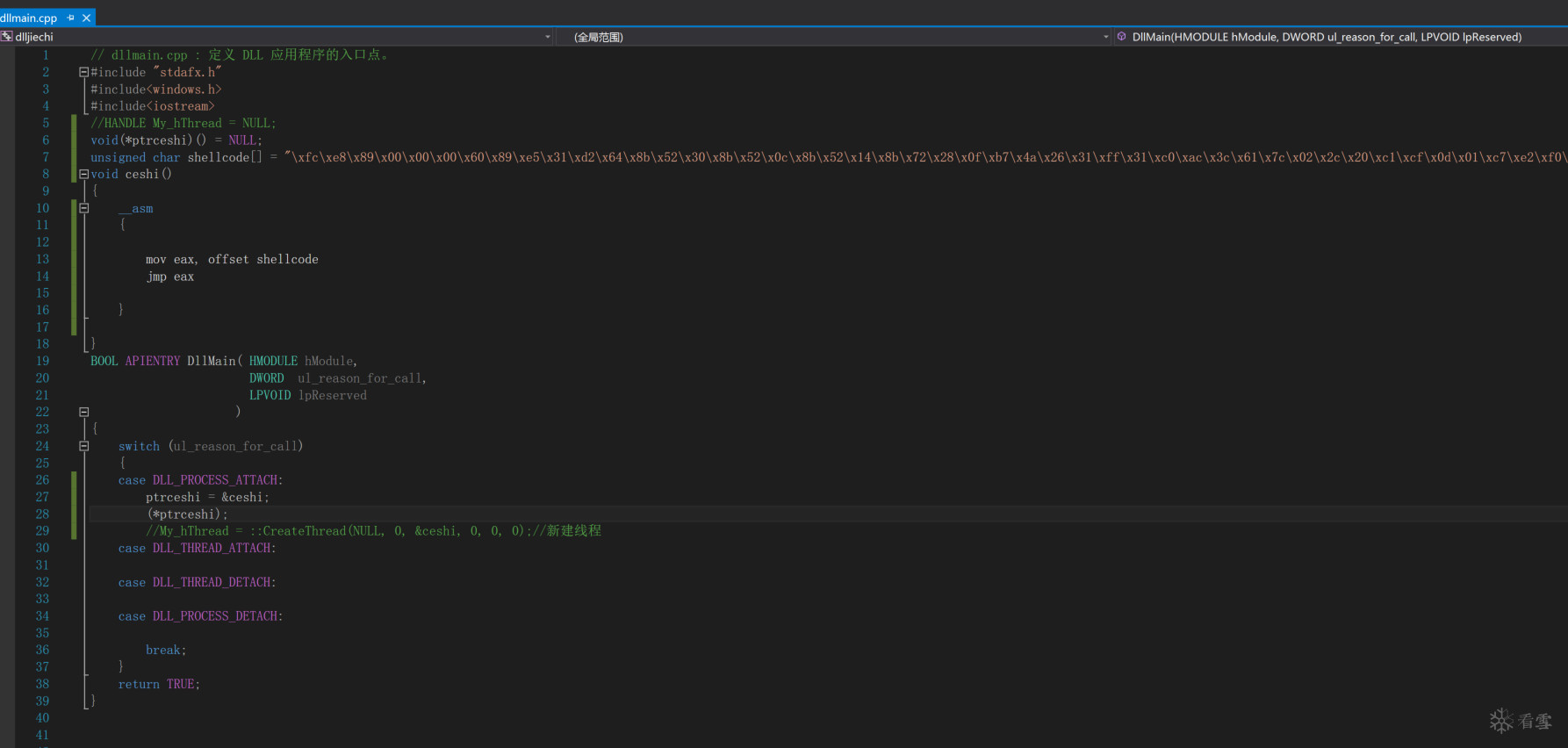Click the "stdafx.h" include string
The width and height of the screenshot is (1568, 748).
187,73
